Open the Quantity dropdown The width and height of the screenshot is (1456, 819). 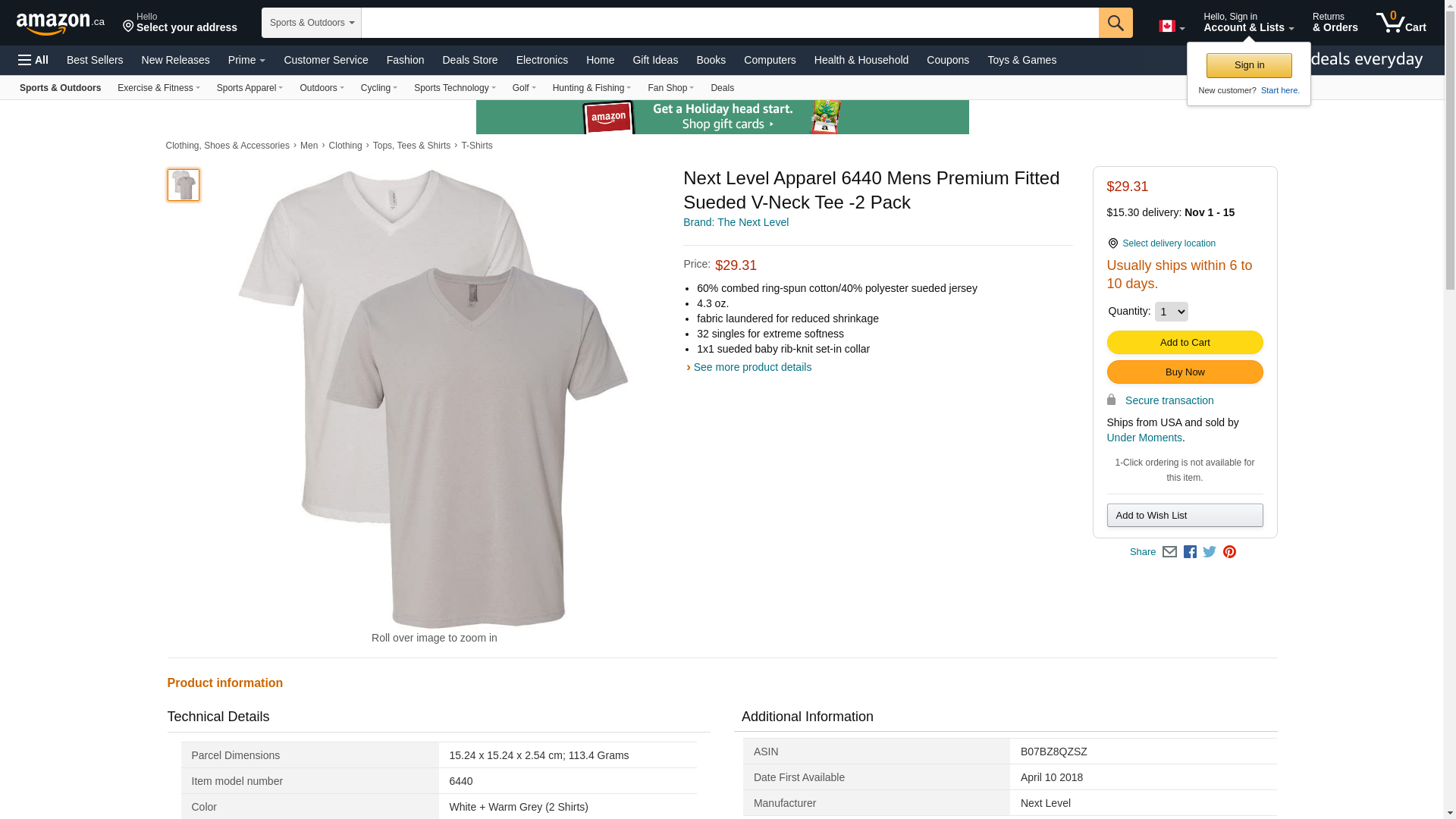(1171, 312)
